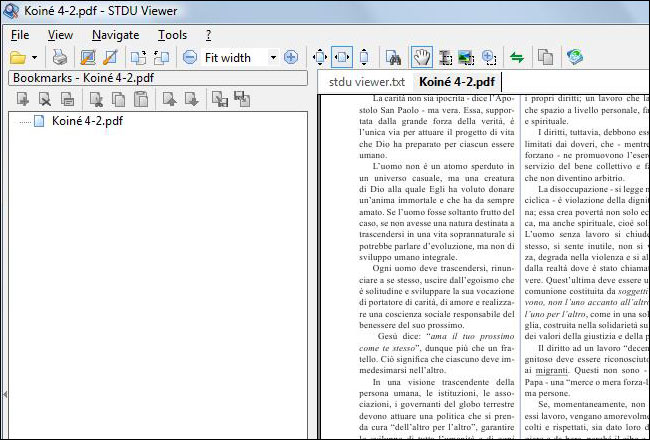Select the text selection tool
Image resolution: width=650 pixels, height=440 pixels.
(x=442, y=58)
